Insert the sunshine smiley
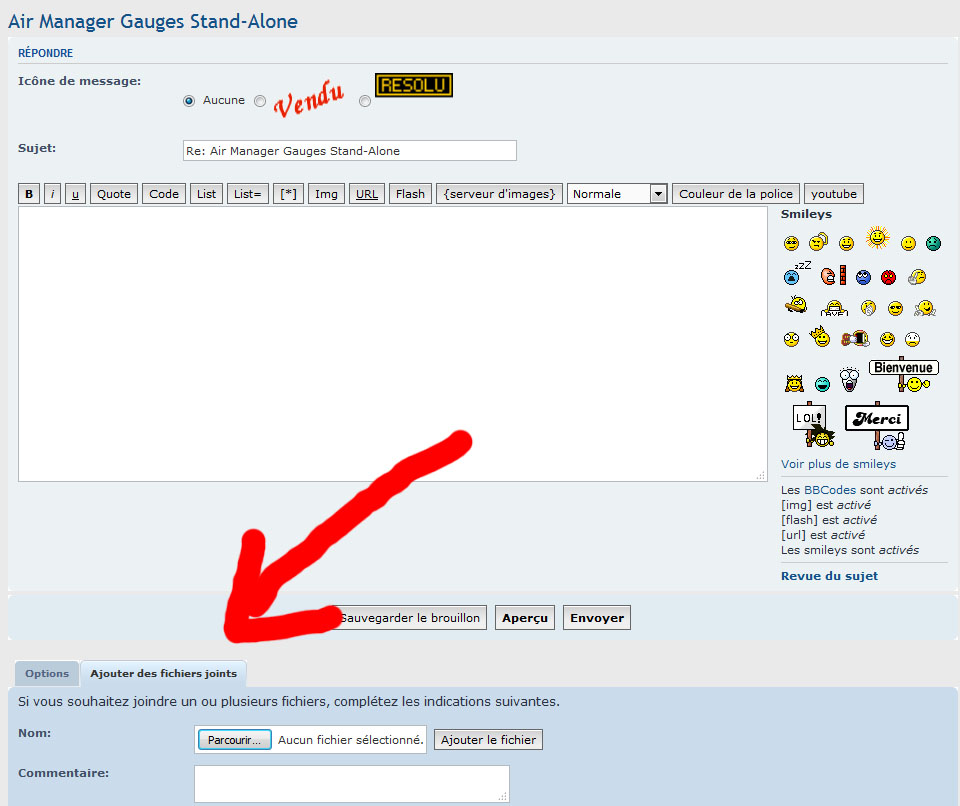The width and height of the screenshot is (960, 806). click(877, 238)
